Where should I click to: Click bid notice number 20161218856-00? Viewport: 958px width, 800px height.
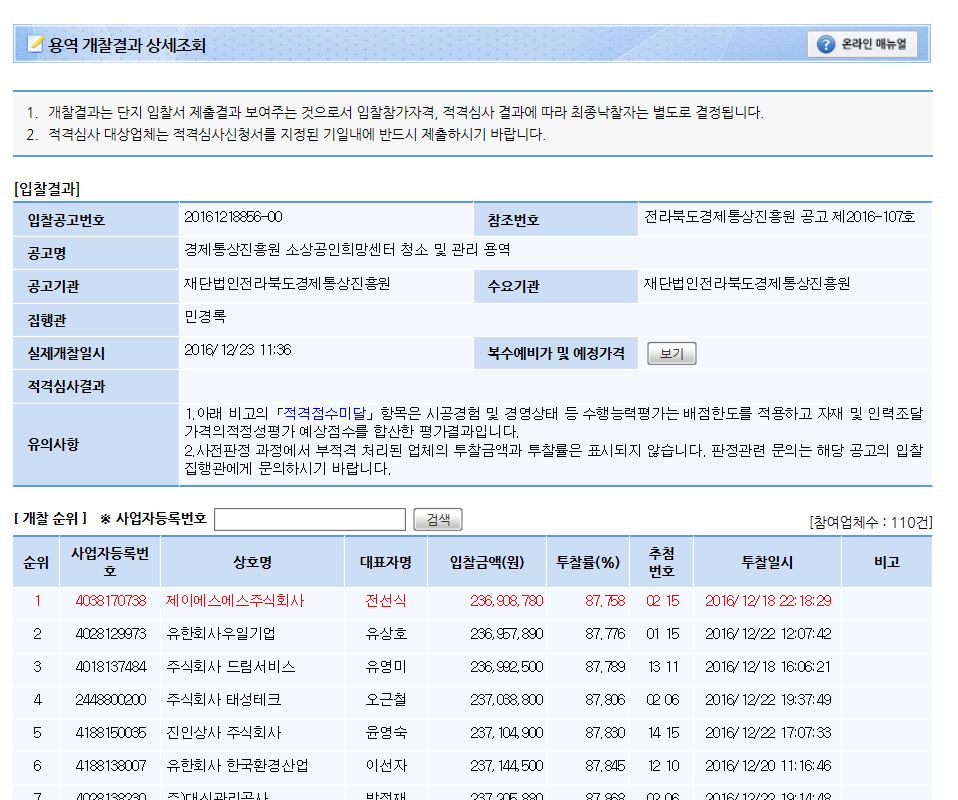coord(233,217)
